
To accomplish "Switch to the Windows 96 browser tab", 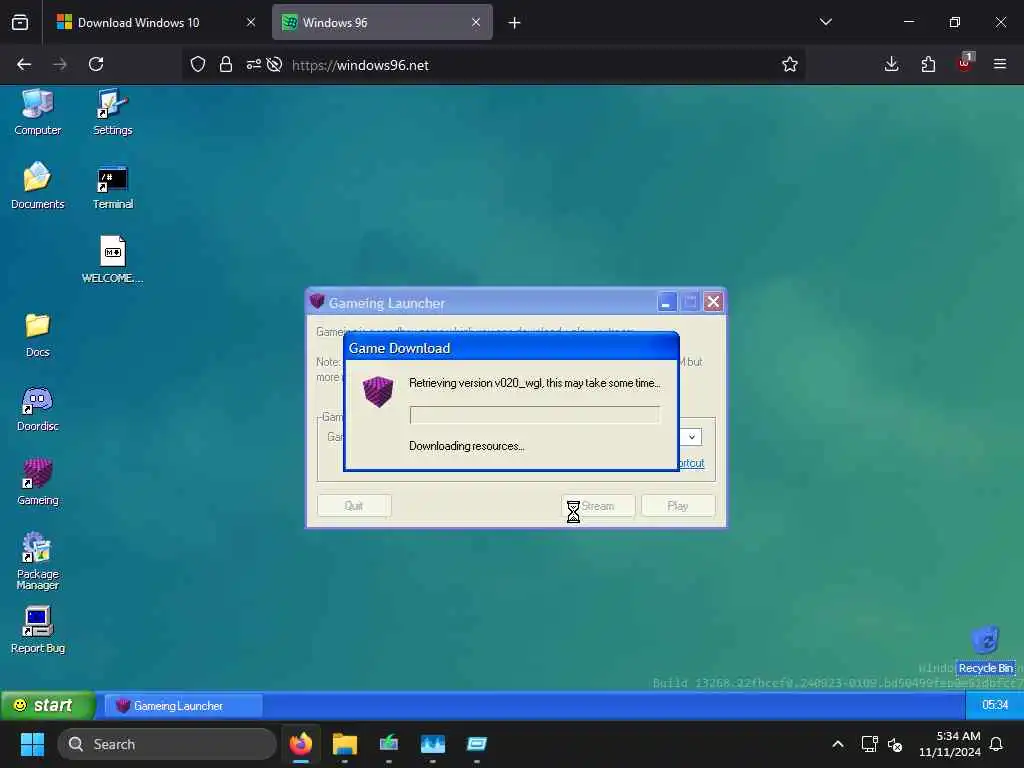I will (382, 22).
